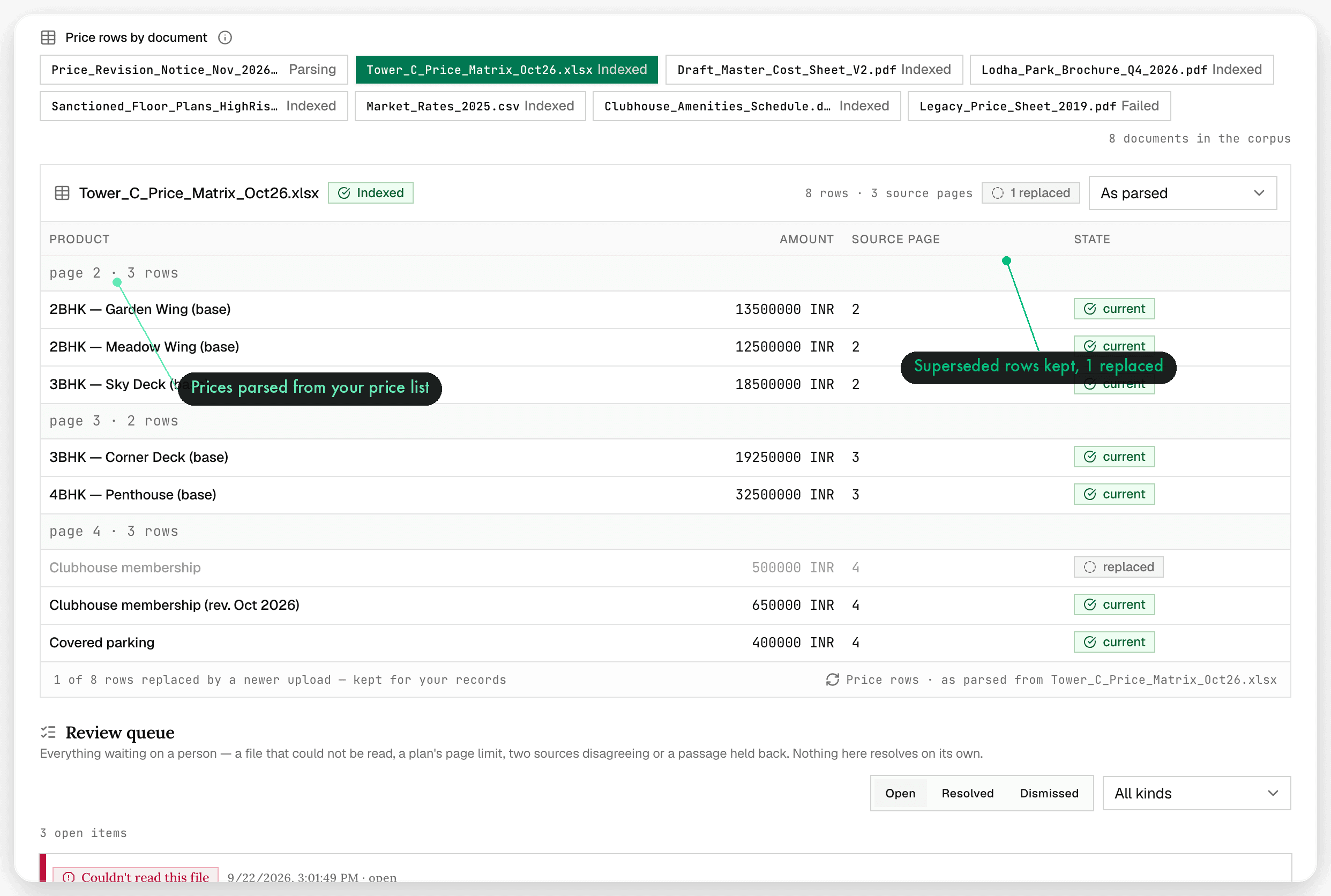The height and width of the screenshot is (896, 1331).
Task: Select Clubhouse_Amenities_Schedule document tab
Action: click(x=746, y=106)
